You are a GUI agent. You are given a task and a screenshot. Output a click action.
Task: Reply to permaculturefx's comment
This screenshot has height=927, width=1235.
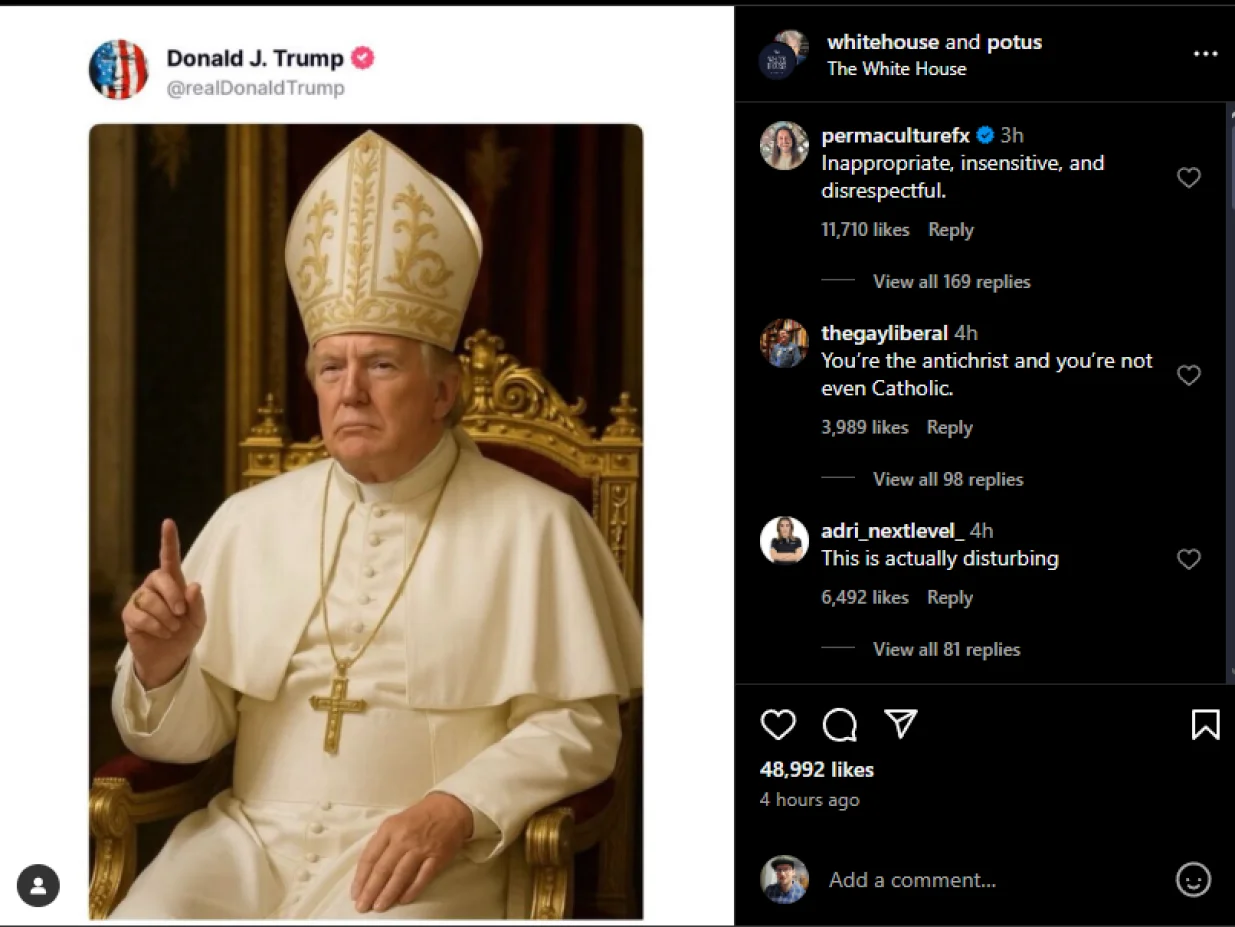[950, 229]
